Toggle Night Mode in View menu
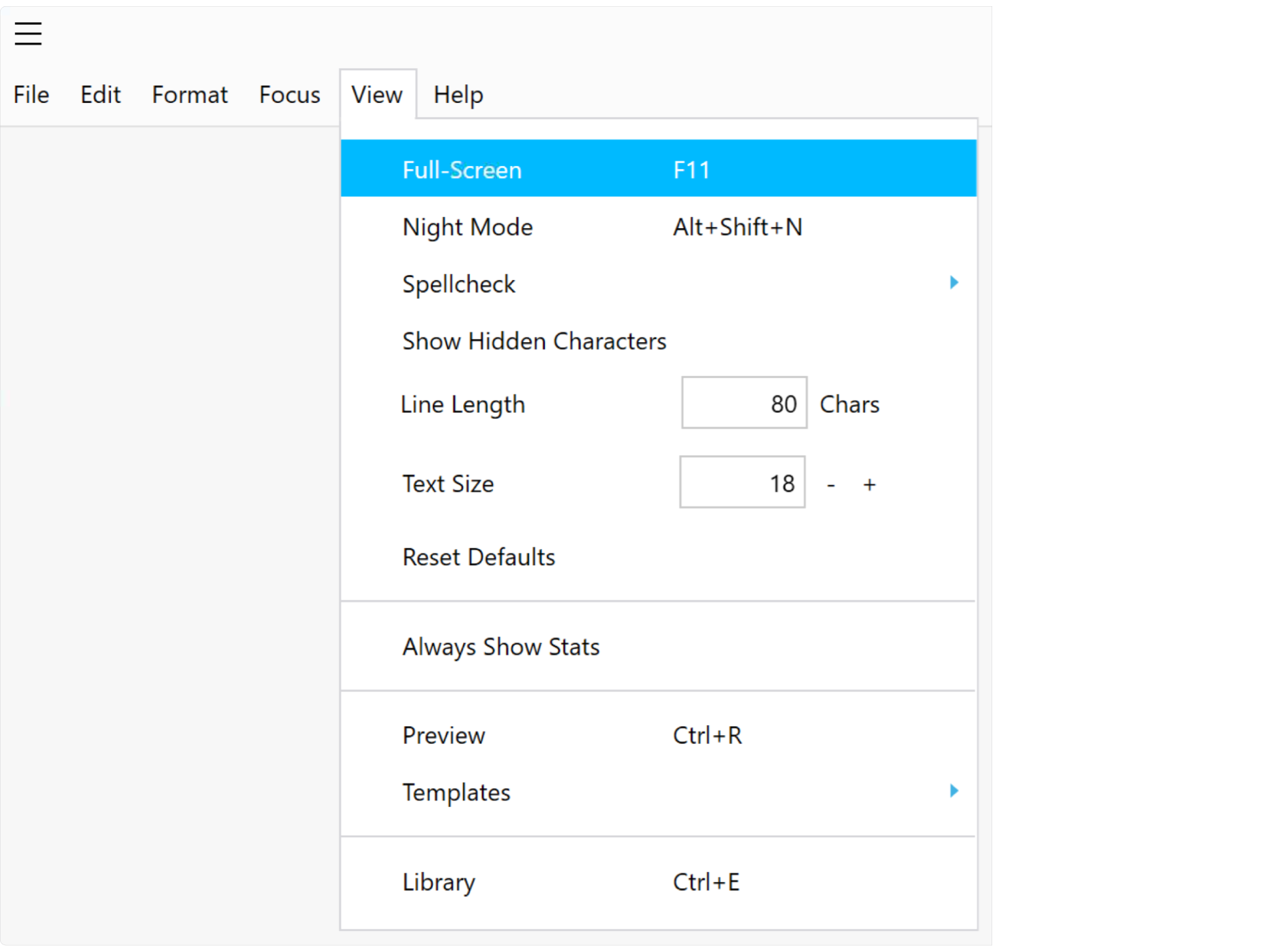 [x=659, y=227]
